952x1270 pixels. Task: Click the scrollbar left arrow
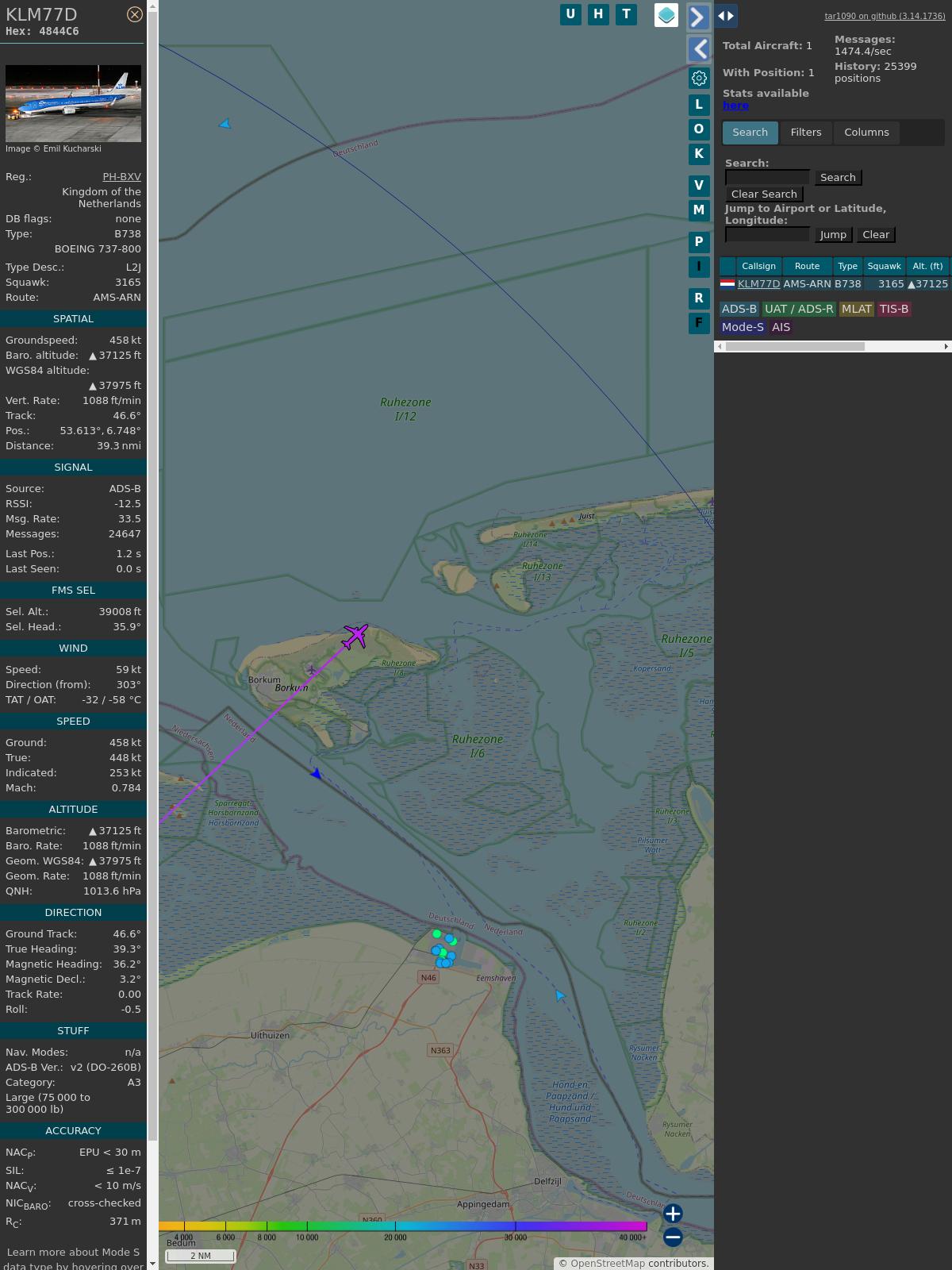(x=720, y=347)
